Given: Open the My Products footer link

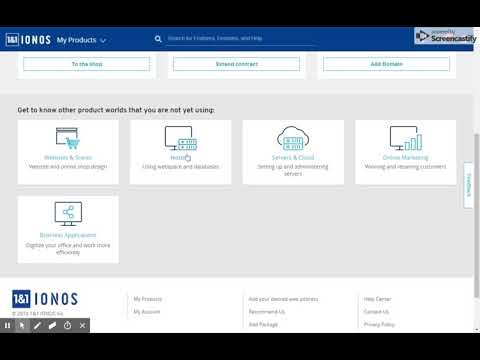Looking at the screenshot, I should [148, 299].
